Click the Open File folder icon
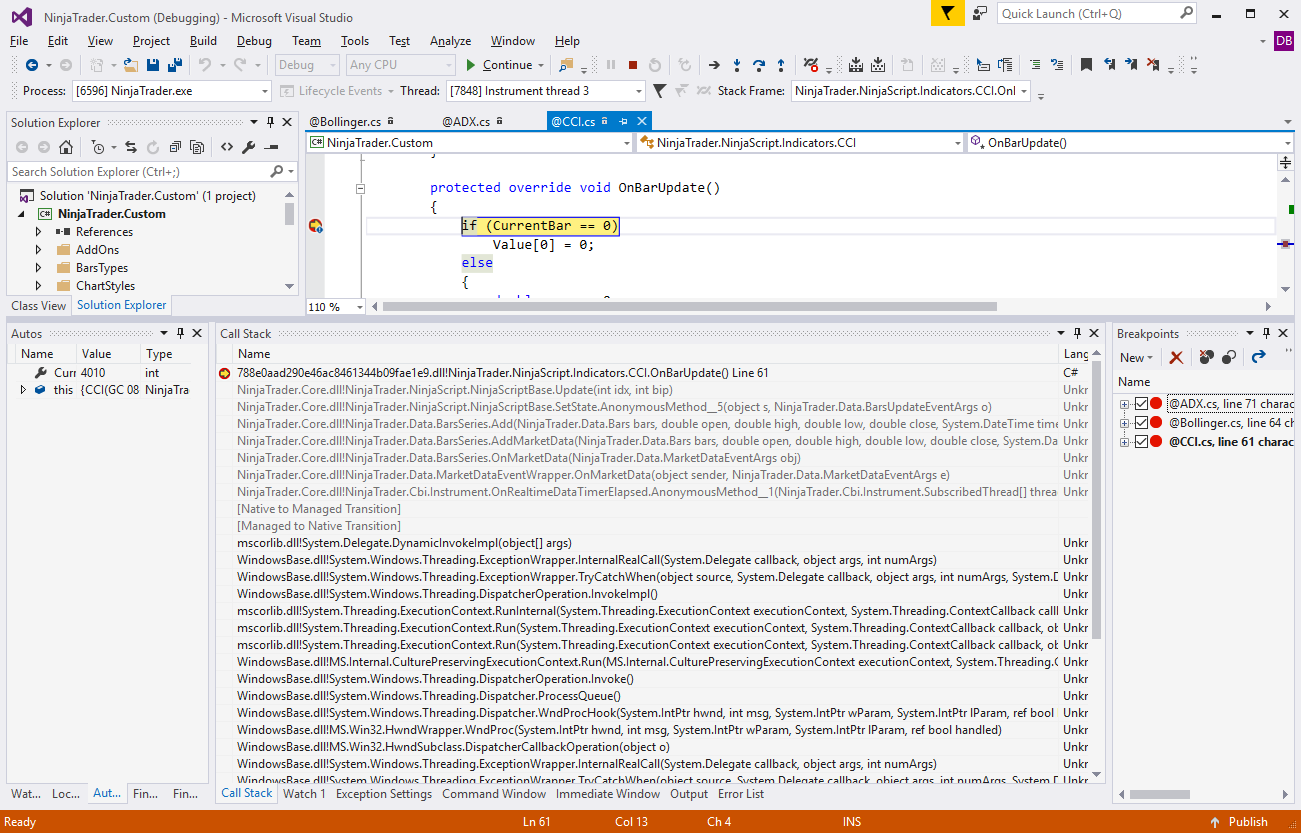 (x=130, y=65)
